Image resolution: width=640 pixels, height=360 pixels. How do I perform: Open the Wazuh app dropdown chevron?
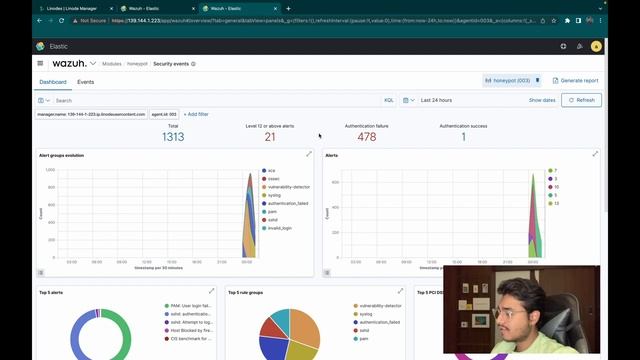click(93, 64)
